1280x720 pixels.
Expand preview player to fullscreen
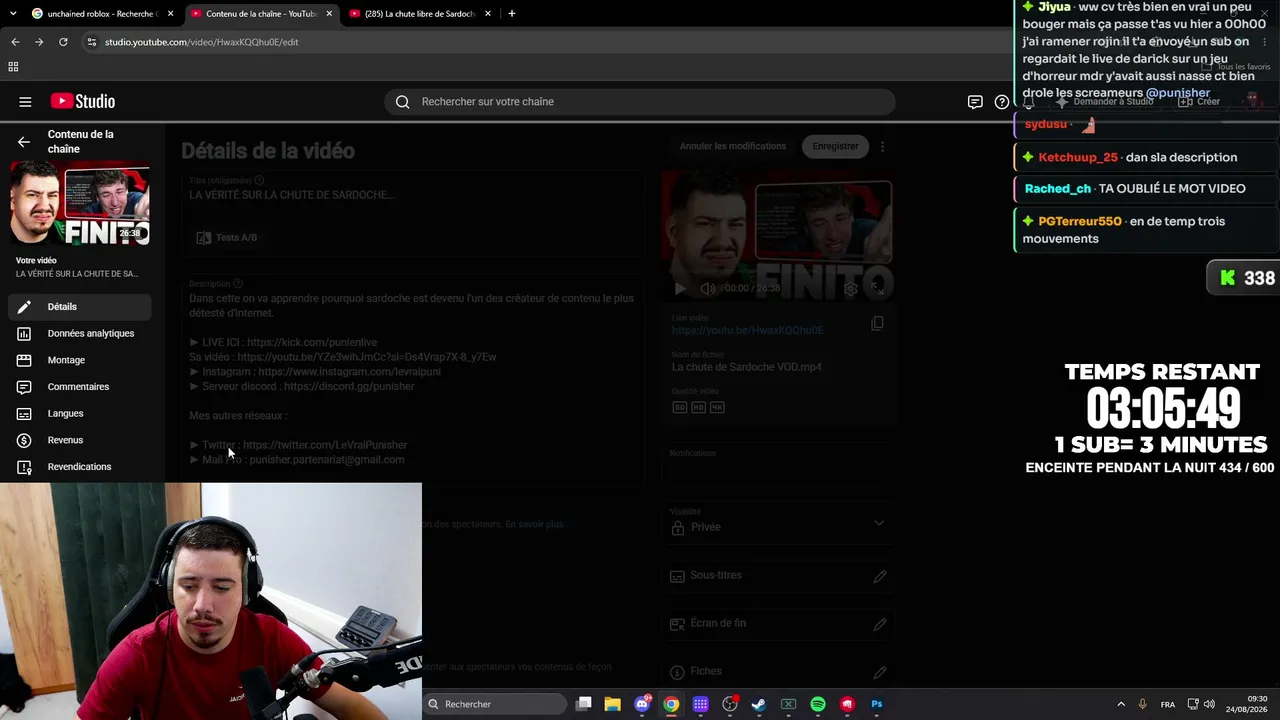click(x=877, y=288)
